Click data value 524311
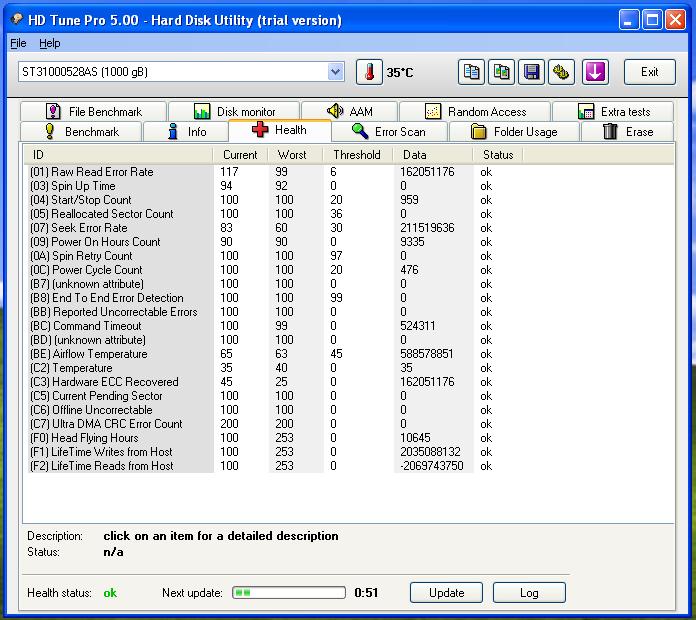The image size is (696, 620). pyautogui.click(x=417, y=325)
